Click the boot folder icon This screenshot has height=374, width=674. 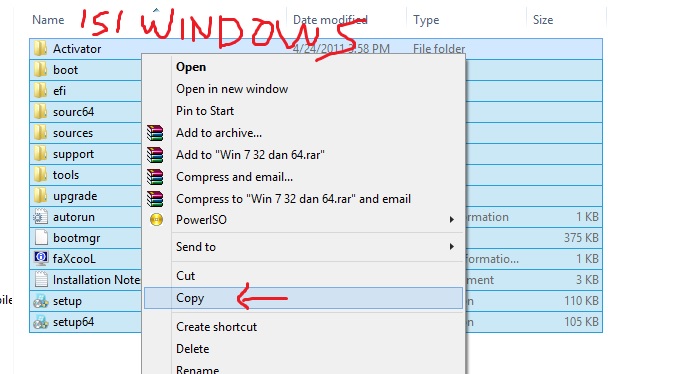(40, 70)
